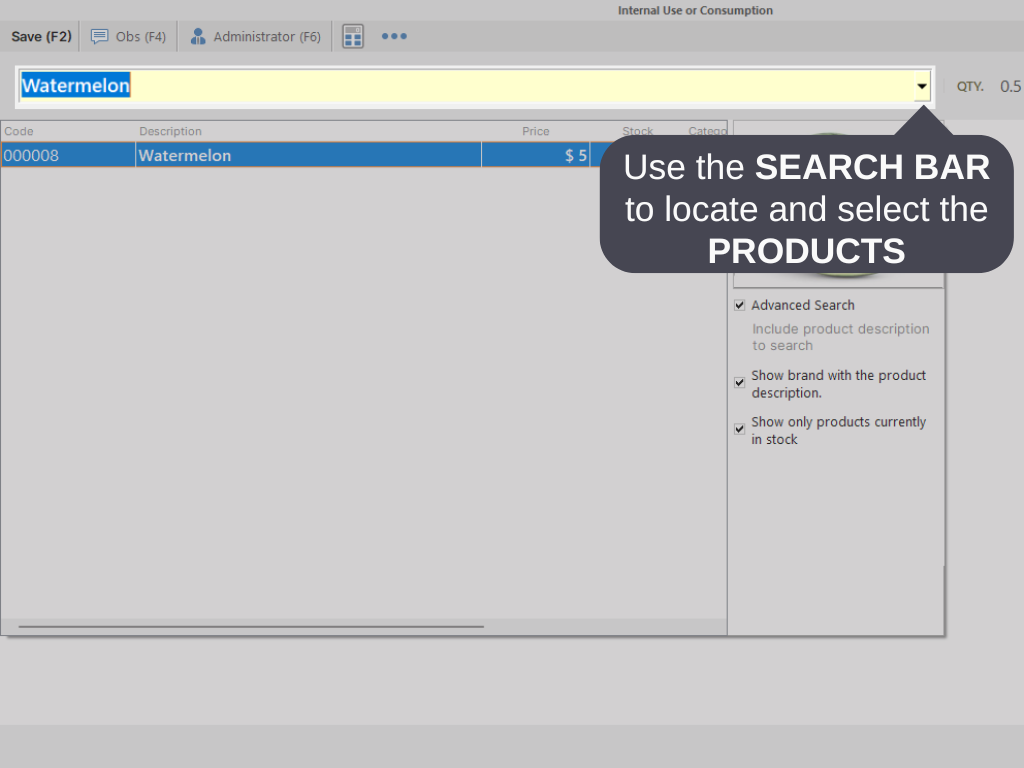Click the Administrator person icon

(197, 37)
